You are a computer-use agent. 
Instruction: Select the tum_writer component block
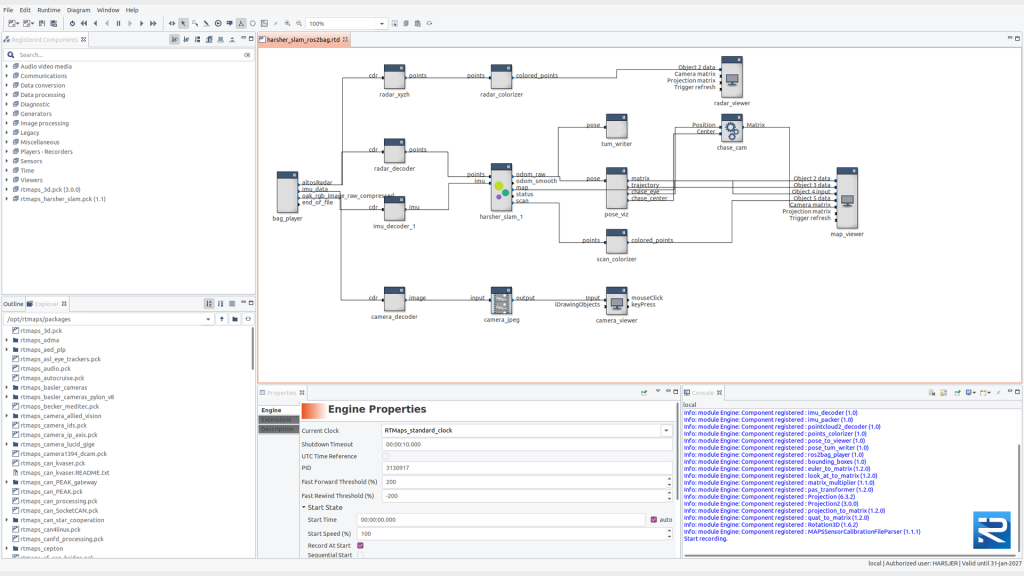[616, 126]
